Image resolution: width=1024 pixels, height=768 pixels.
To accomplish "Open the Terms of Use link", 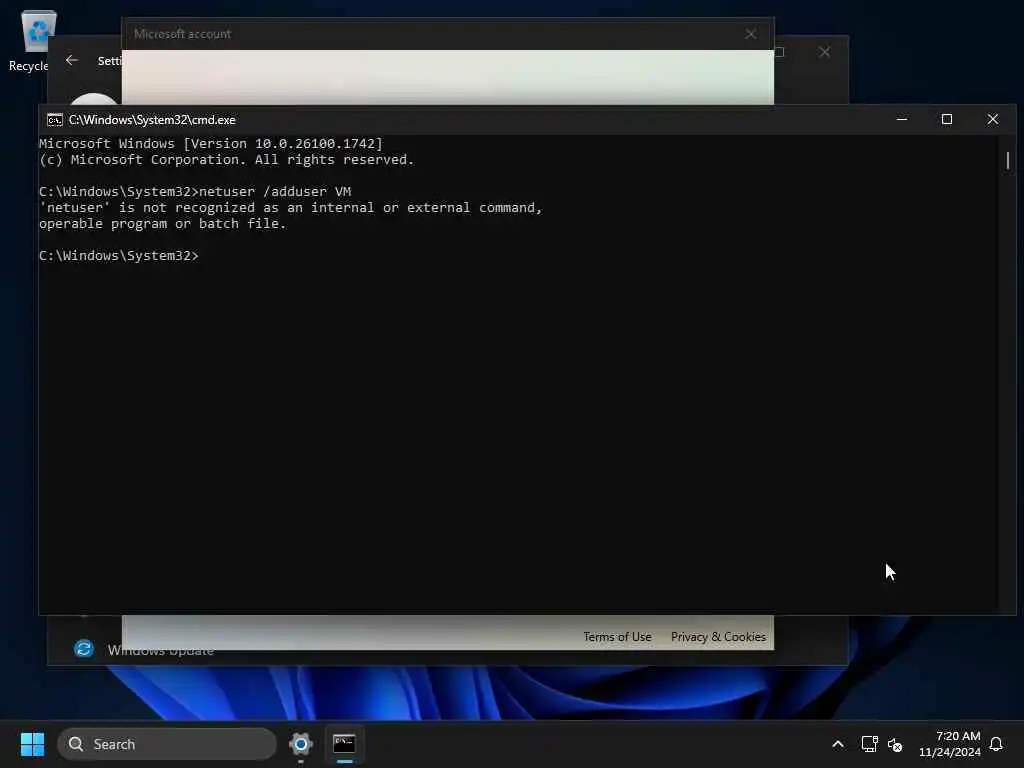I will tap(617, 637).
